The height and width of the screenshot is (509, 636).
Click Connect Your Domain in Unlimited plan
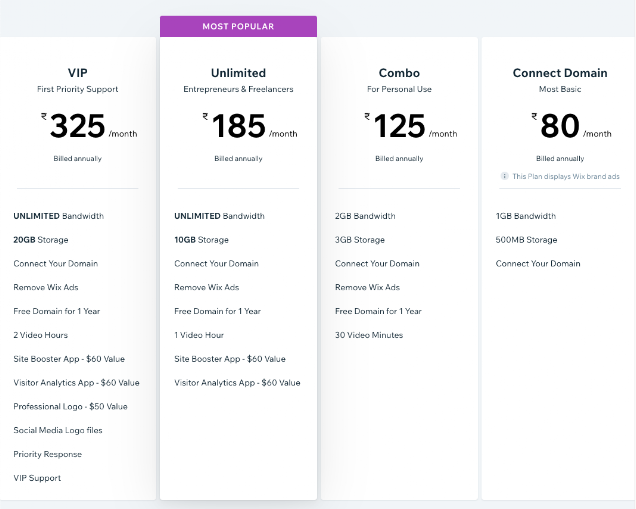click(216, 264)
